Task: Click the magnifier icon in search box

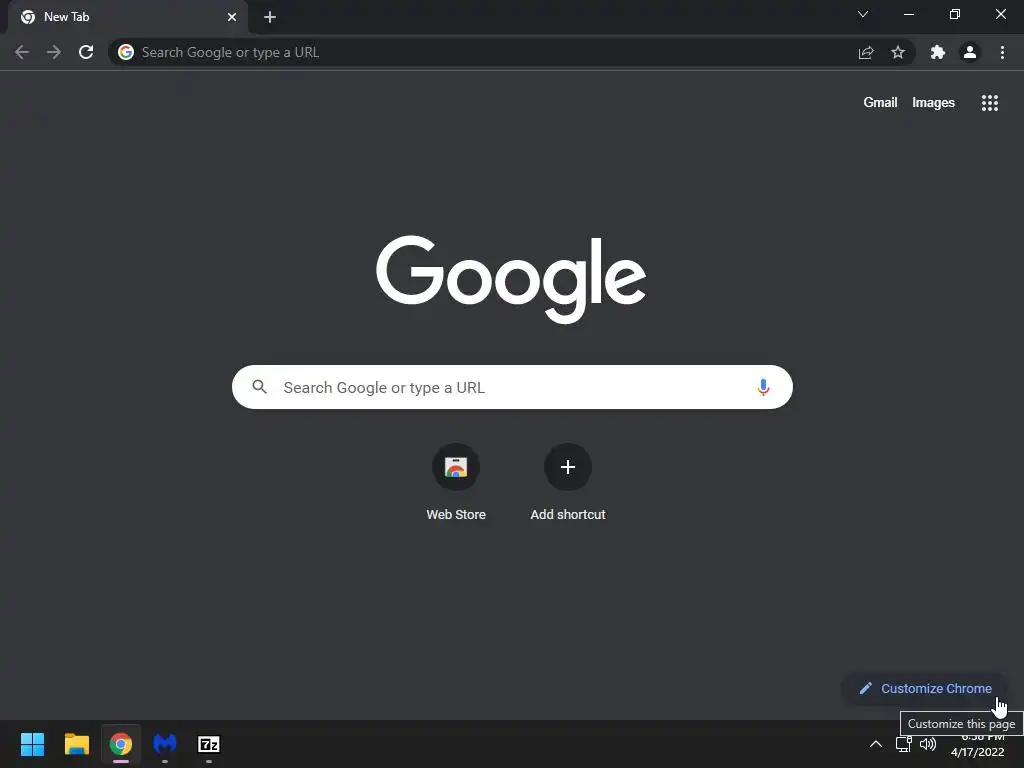Action: (x=260, y=387)
